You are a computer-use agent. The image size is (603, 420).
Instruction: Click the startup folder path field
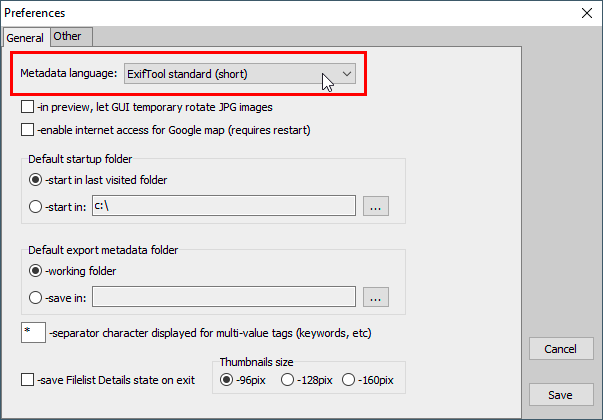(222, 207)
